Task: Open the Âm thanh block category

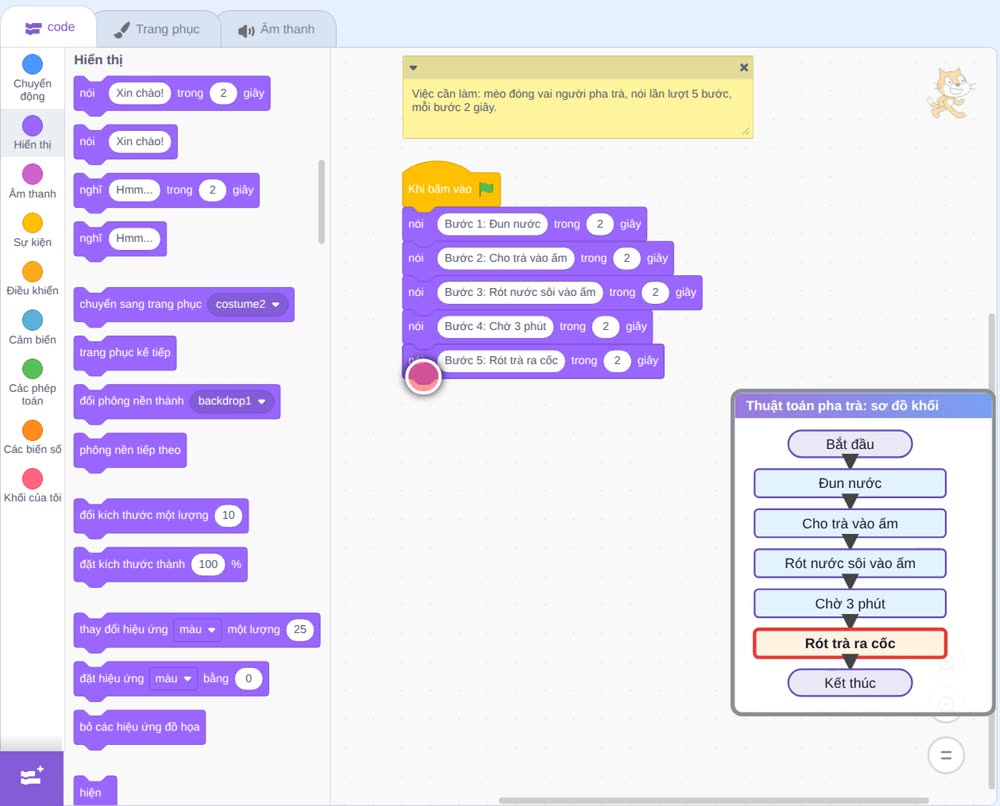Action: tap(33, 182)
